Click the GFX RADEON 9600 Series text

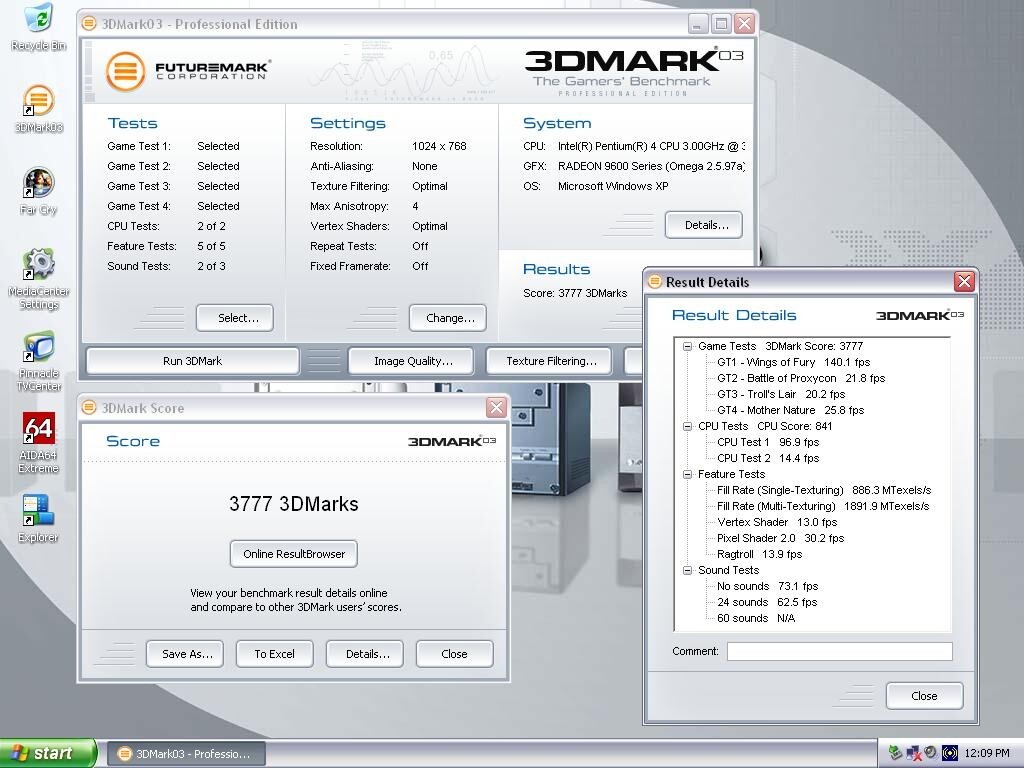[x=651, y=167]
